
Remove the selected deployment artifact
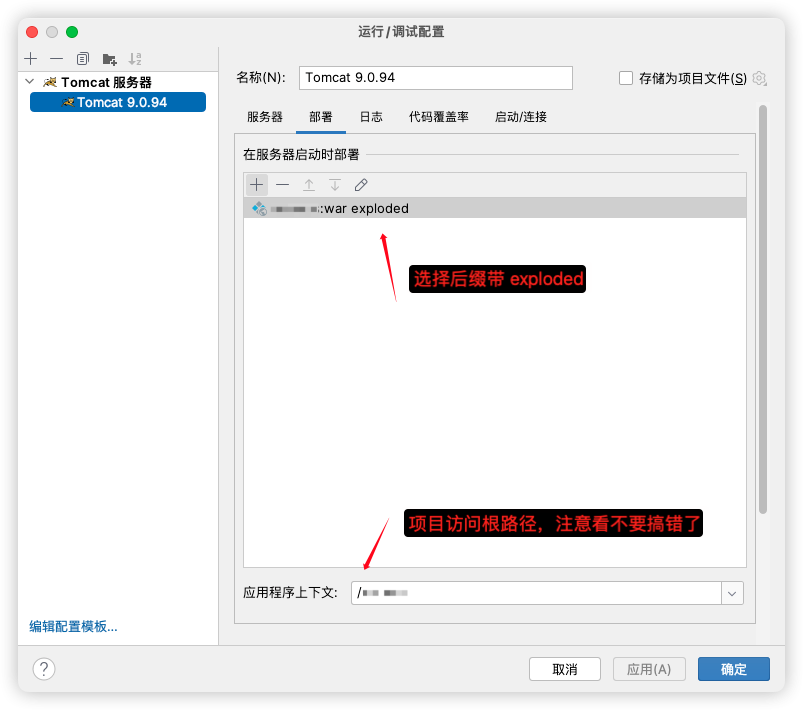tap(283, 184)
